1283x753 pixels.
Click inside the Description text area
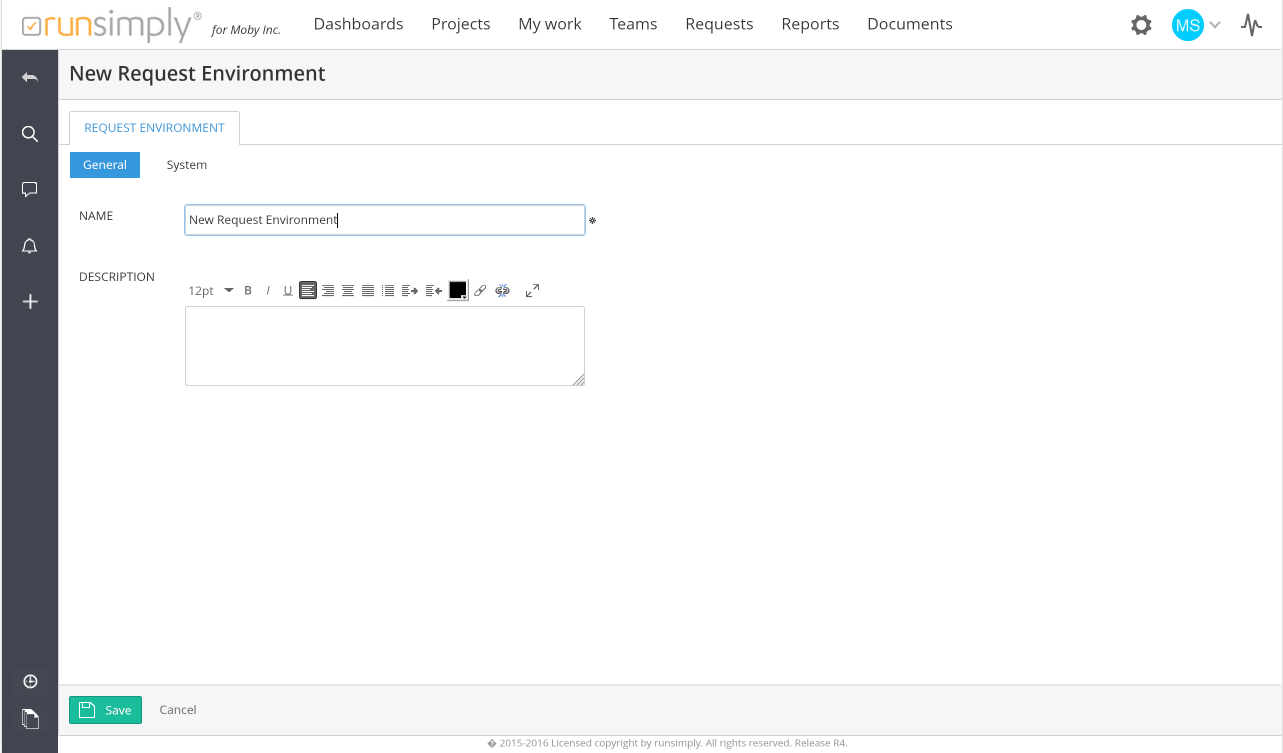point(384,345)
